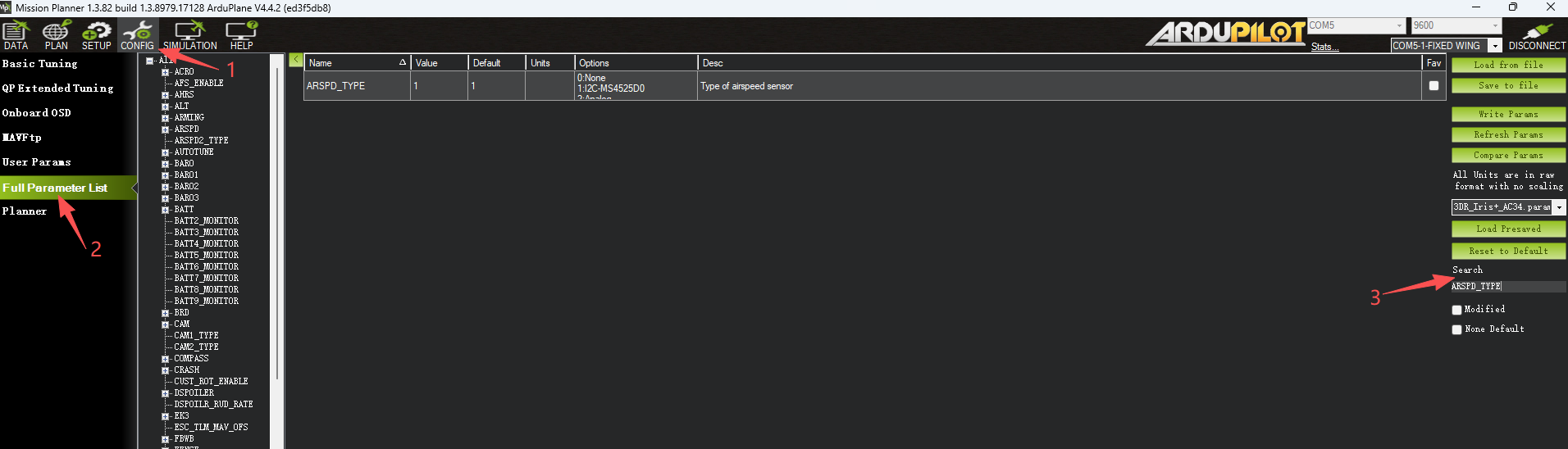Image resolution: width=1568 pixels, height=449 pixels.
Task: Open the HELP screen
Action: tap(241, 35)
